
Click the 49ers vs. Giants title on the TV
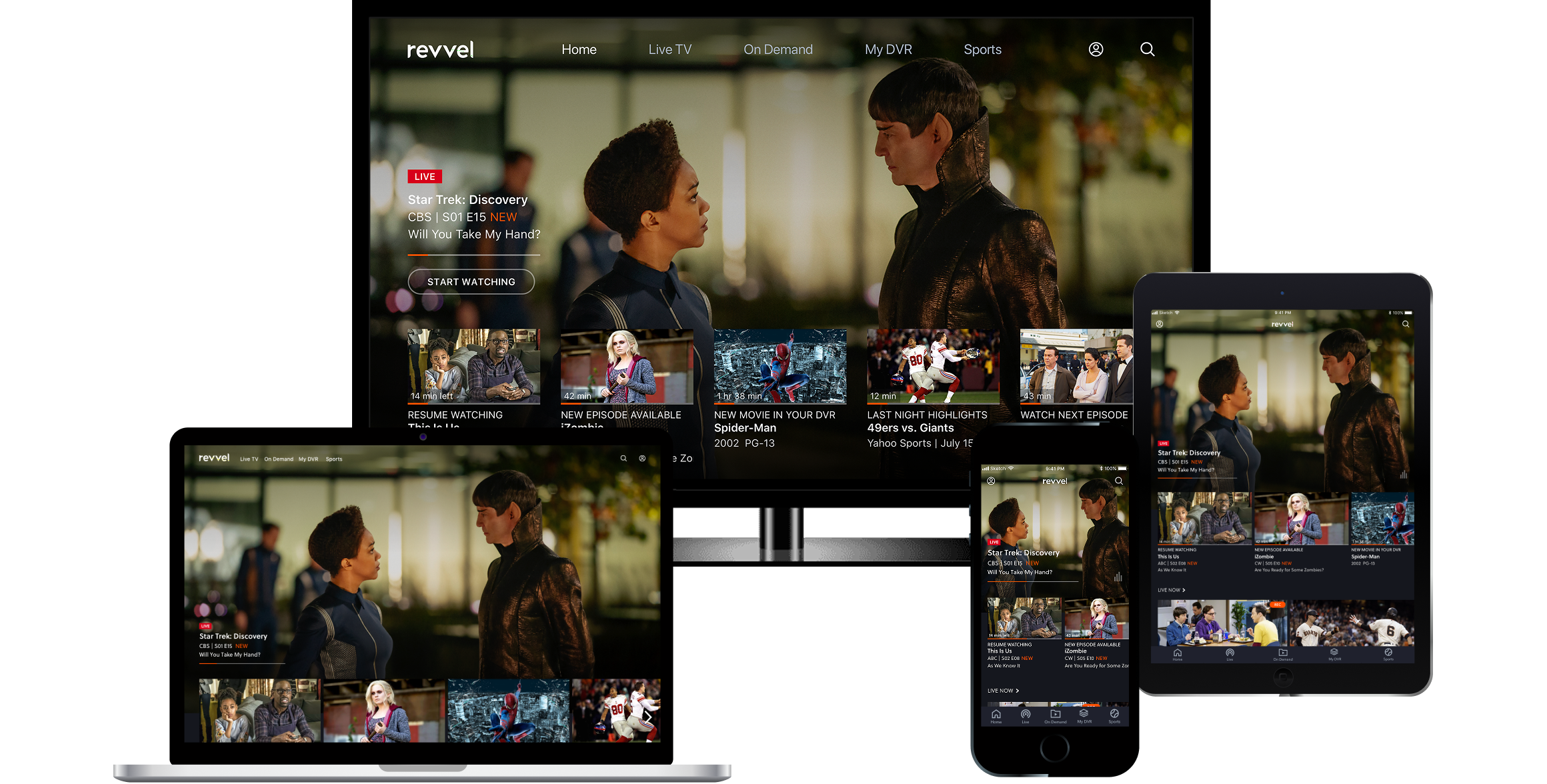point(910,428)
